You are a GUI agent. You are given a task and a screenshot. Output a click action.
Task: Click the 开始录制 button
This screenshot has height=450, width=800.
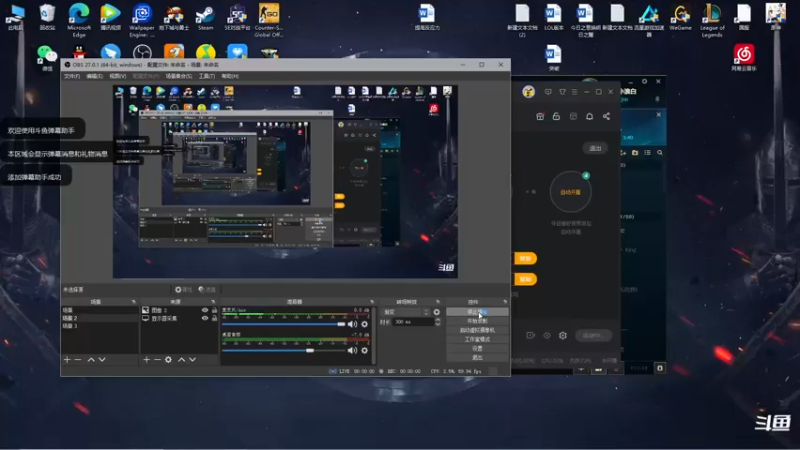coord(477,321)
